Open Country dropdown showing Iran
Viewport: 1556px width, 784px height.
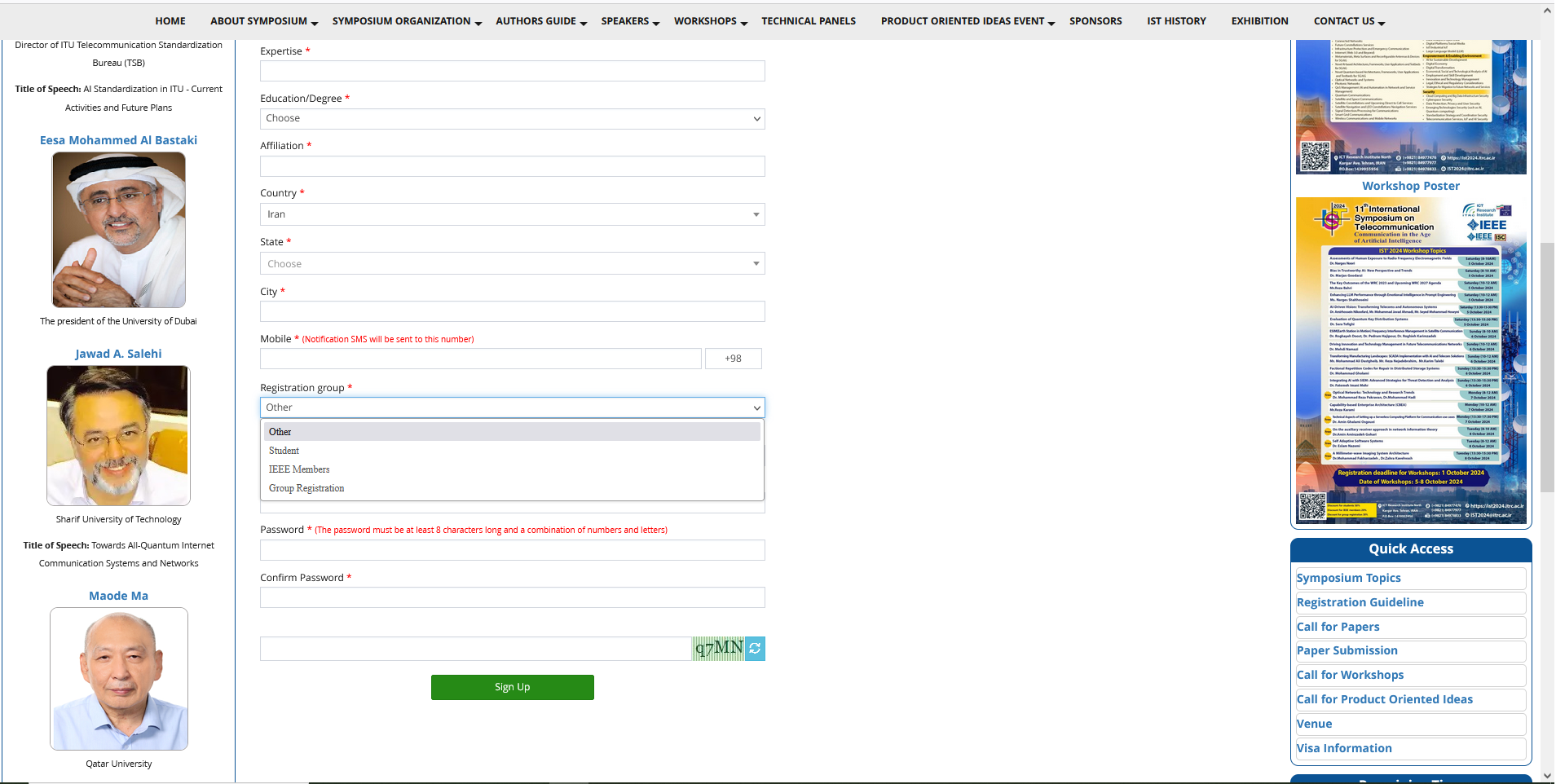click(x=513, y=214)
